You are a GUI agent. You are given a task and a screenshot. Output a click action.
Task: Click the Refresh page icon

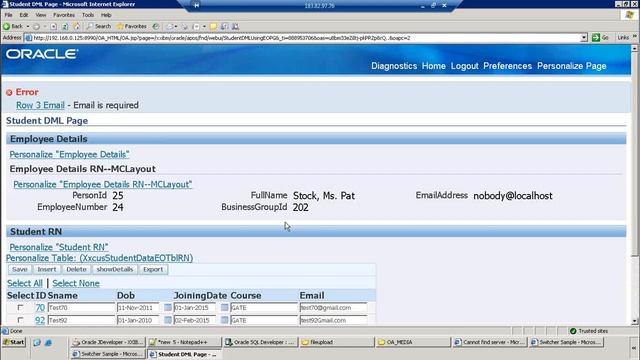65,26
